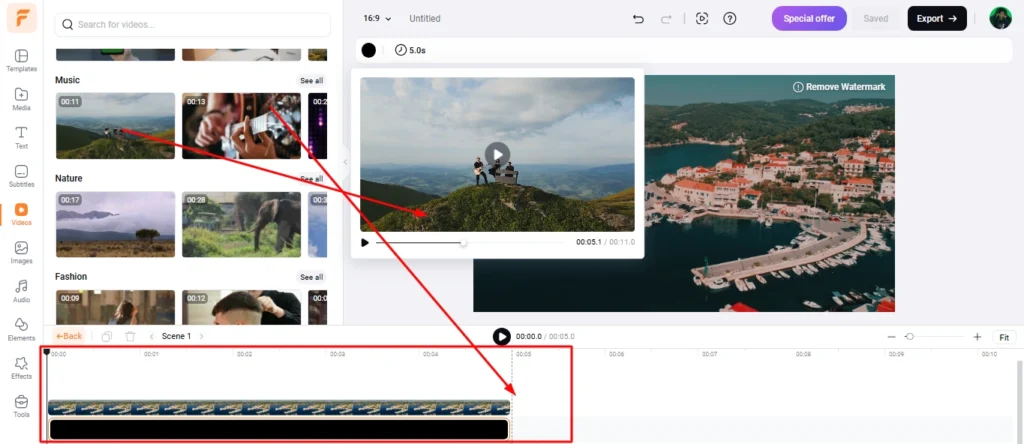The width and height of the screenshot is (1024, 444).
Task: Click Remove Watermark link
Action: point(839,87)
